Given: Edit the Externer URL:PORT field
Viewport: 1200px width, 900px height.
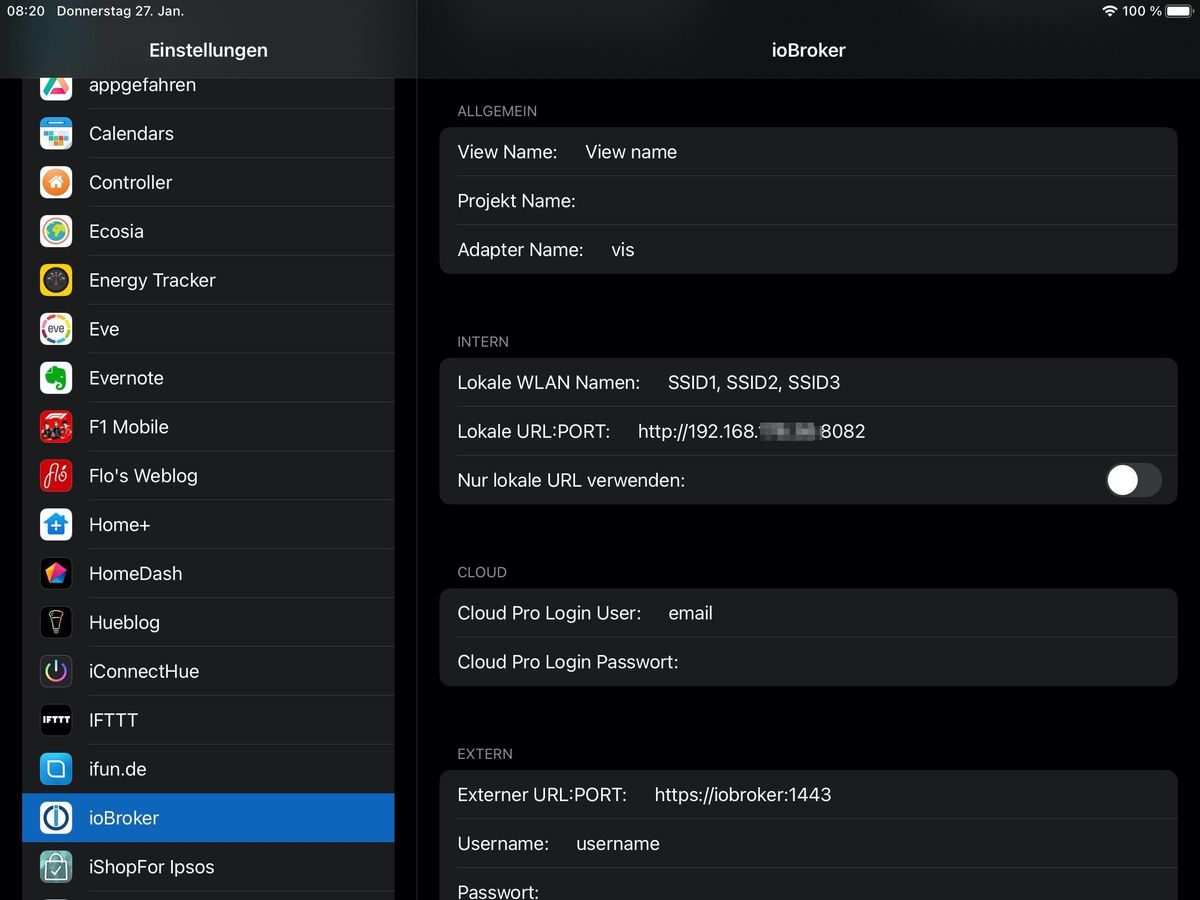Looking at the screenshot, I should coord(808,795).
